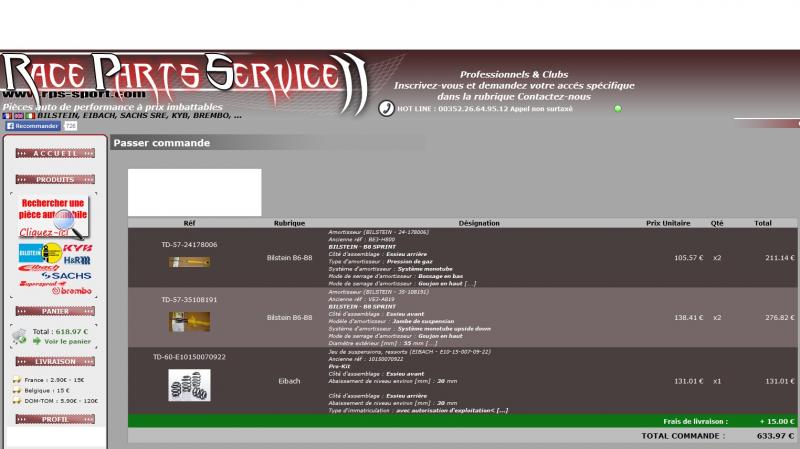Click the Total column header

point(763,223)
